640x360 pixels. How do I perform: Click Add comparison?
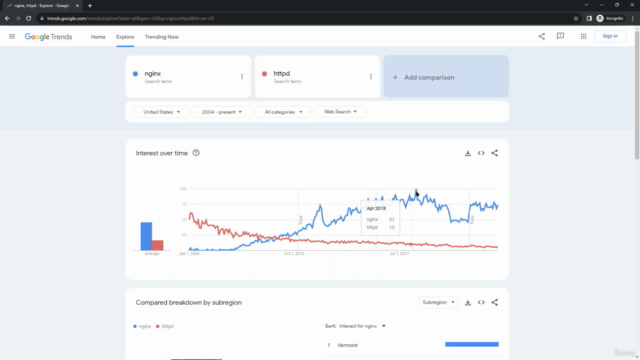click(446, 77)
